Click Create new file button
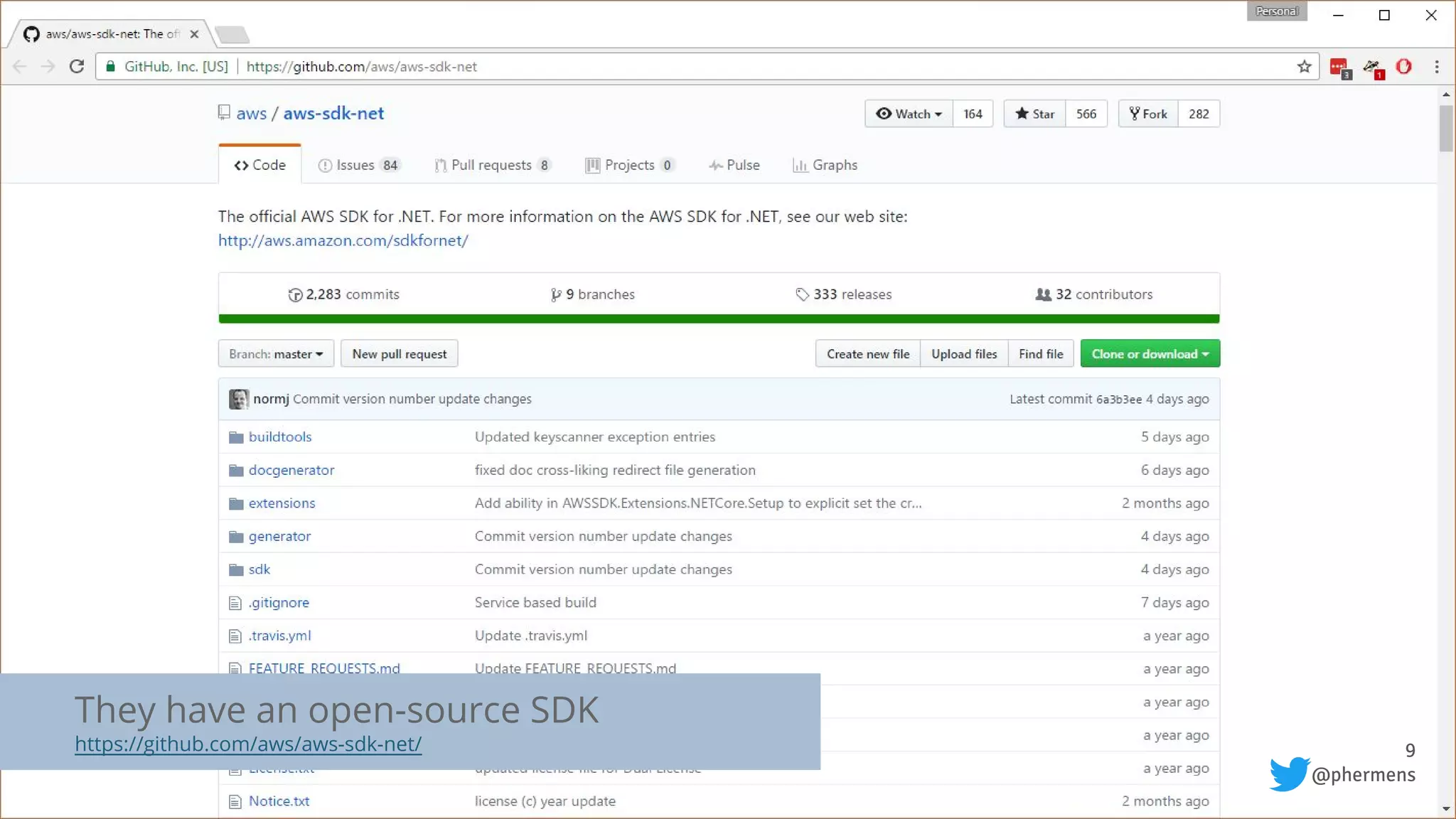The image size is (1456, 819). [868, 354]
